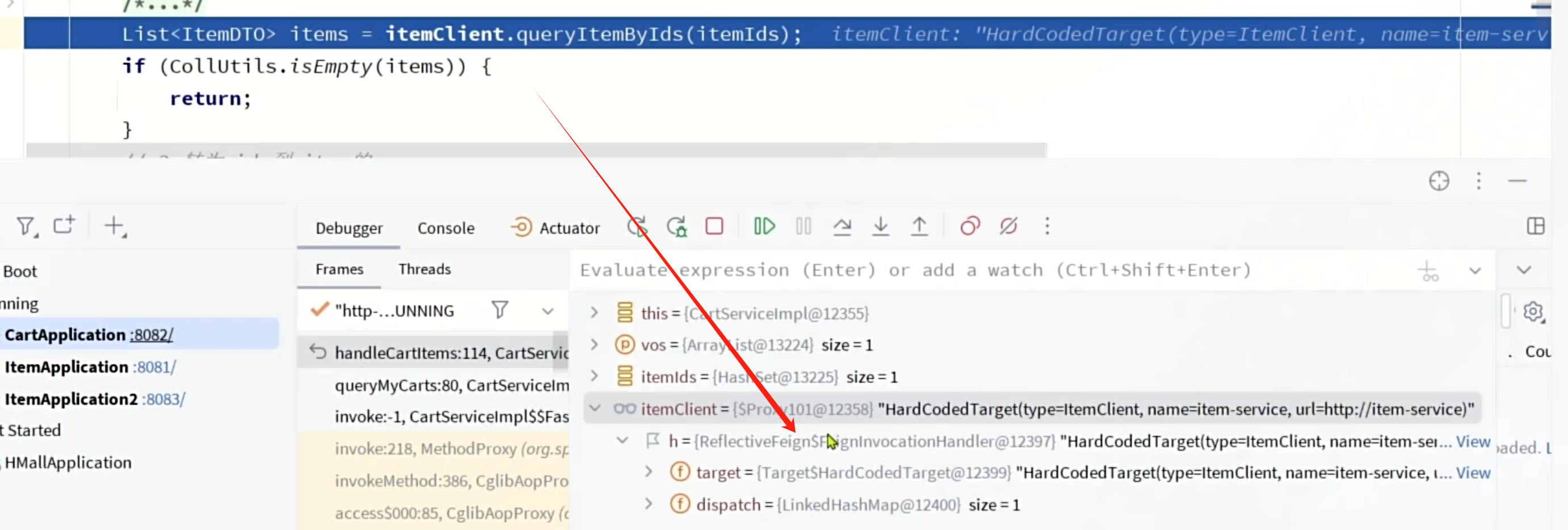Viewport: 1568px width, 530px height.
Task: Minimize the Services tool window
Action: (1517, 181)
